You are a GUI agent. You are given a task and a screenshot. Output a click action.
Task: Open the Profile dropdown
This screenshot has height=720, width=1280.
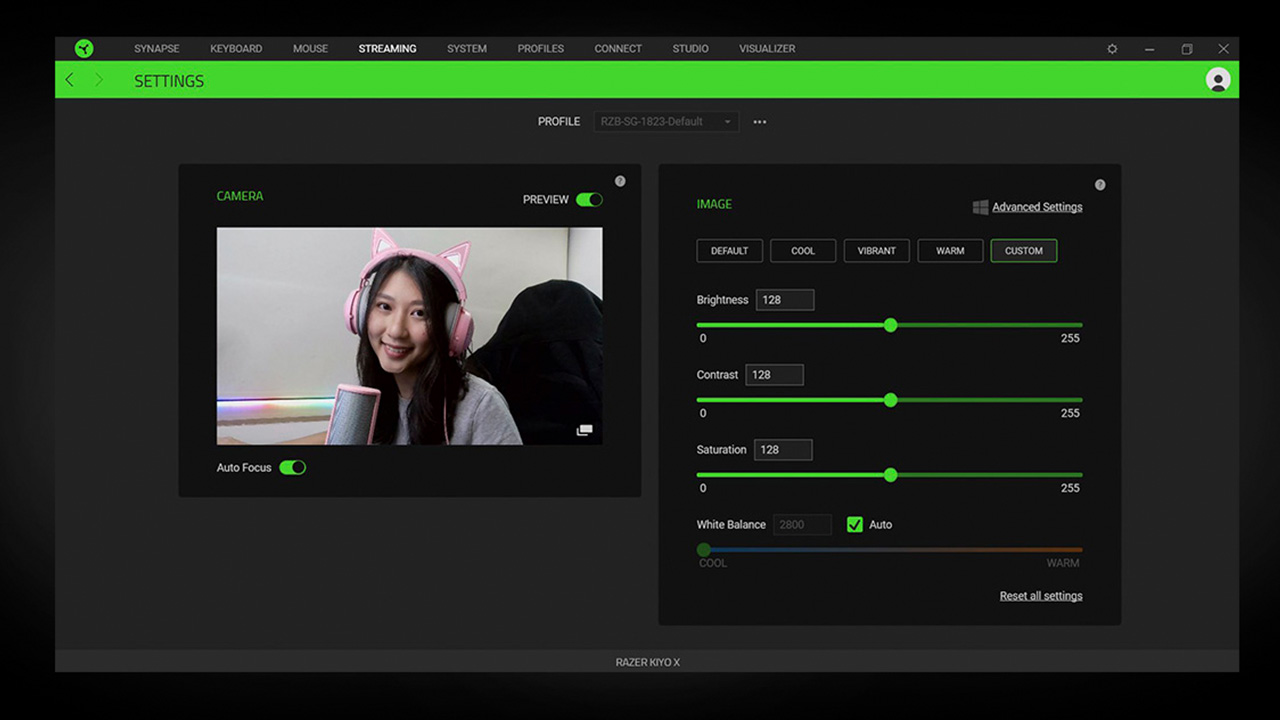[x=665, y=121]
